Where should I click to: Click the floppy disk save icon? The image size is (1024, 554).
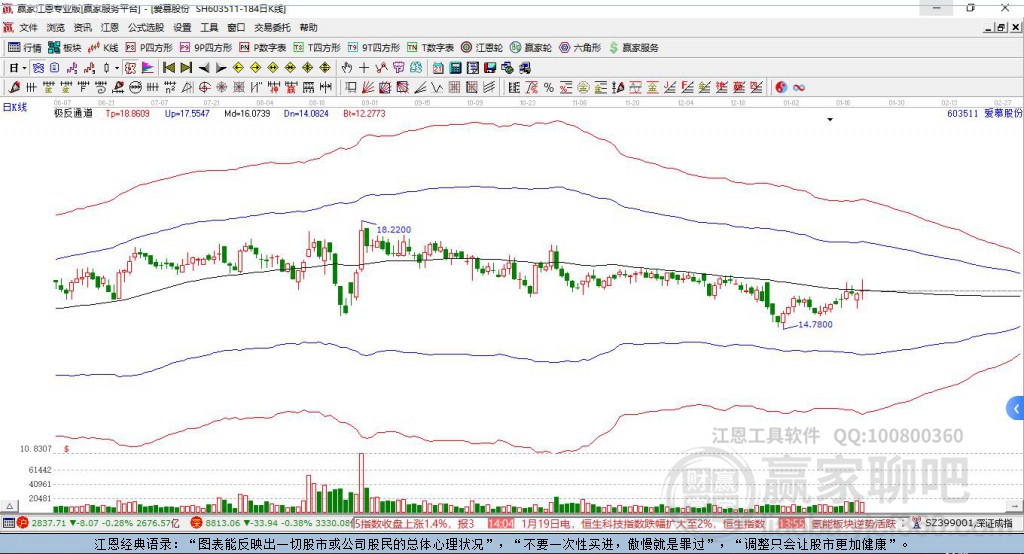pos(490,68)
